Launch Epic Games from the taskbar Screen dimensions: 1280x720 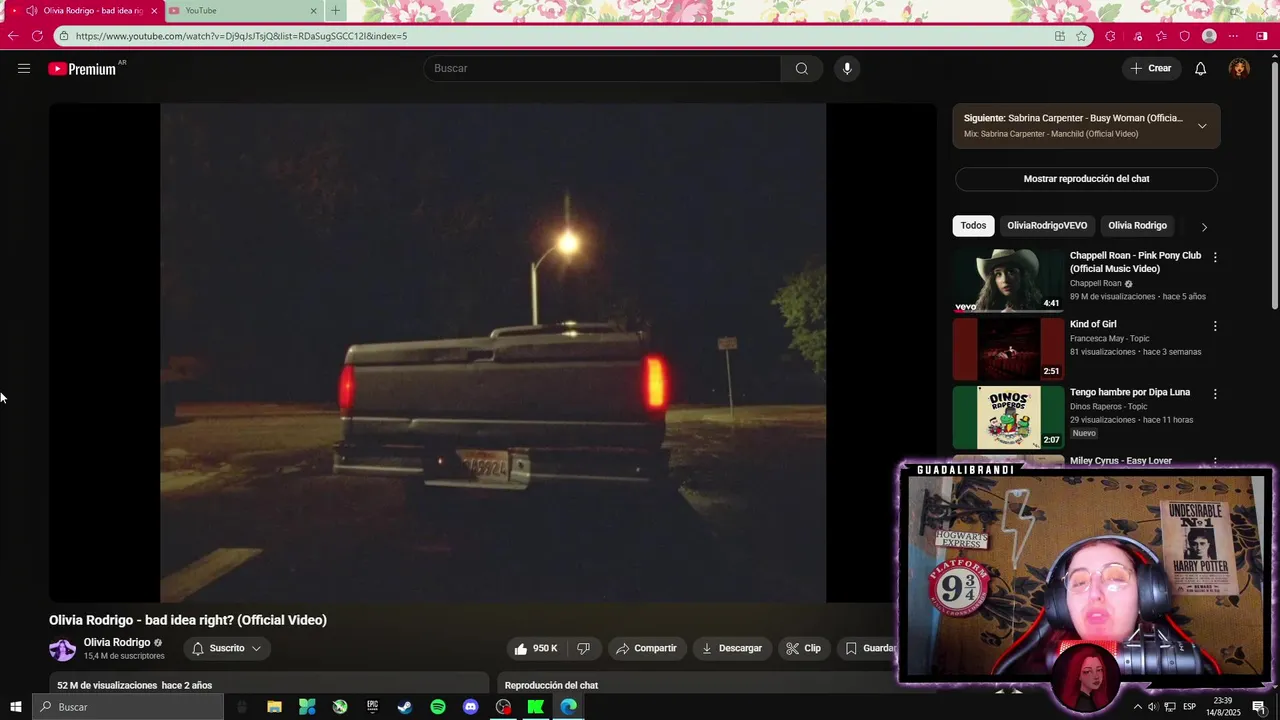(372, 707)
